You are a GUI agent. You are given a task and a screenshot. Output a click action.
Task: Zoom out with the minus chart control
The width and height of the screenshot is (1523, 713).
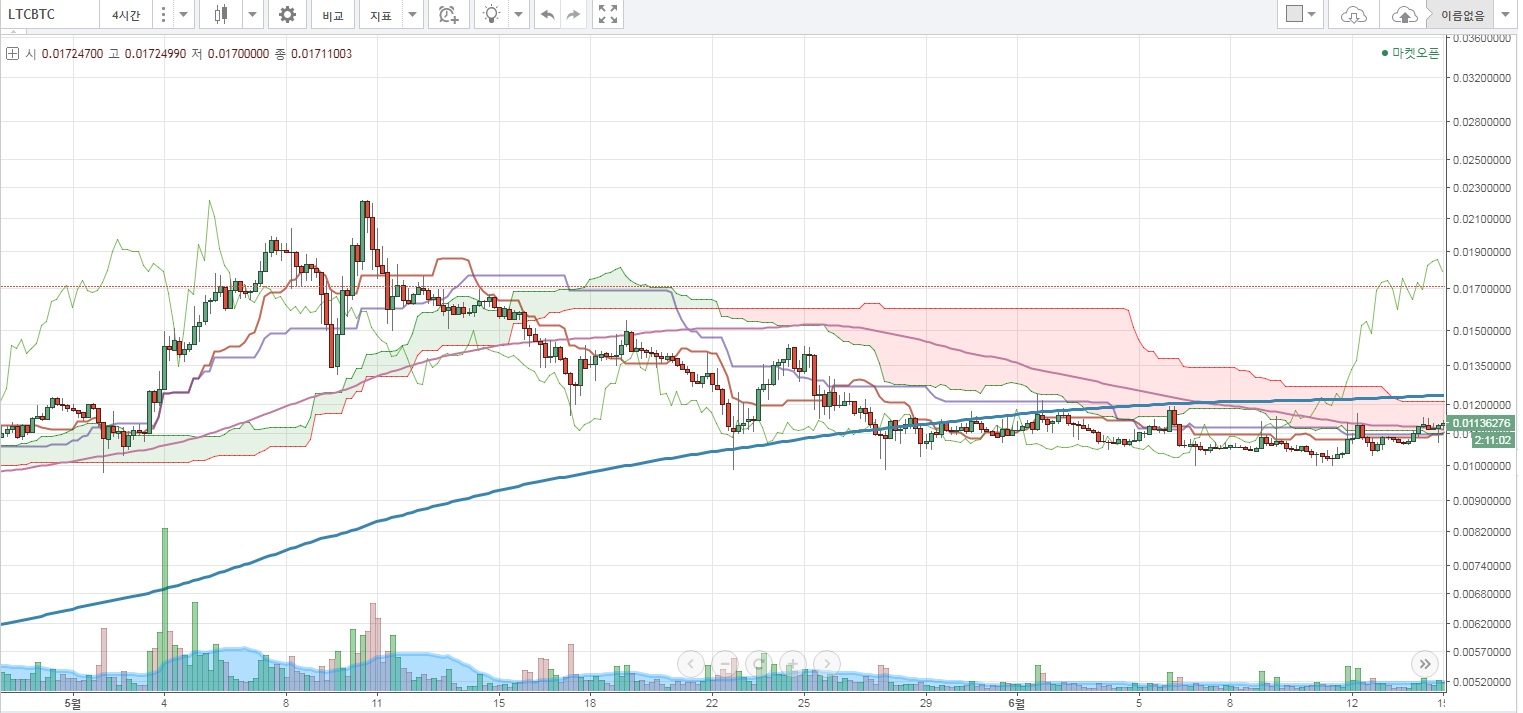point(726,662)
